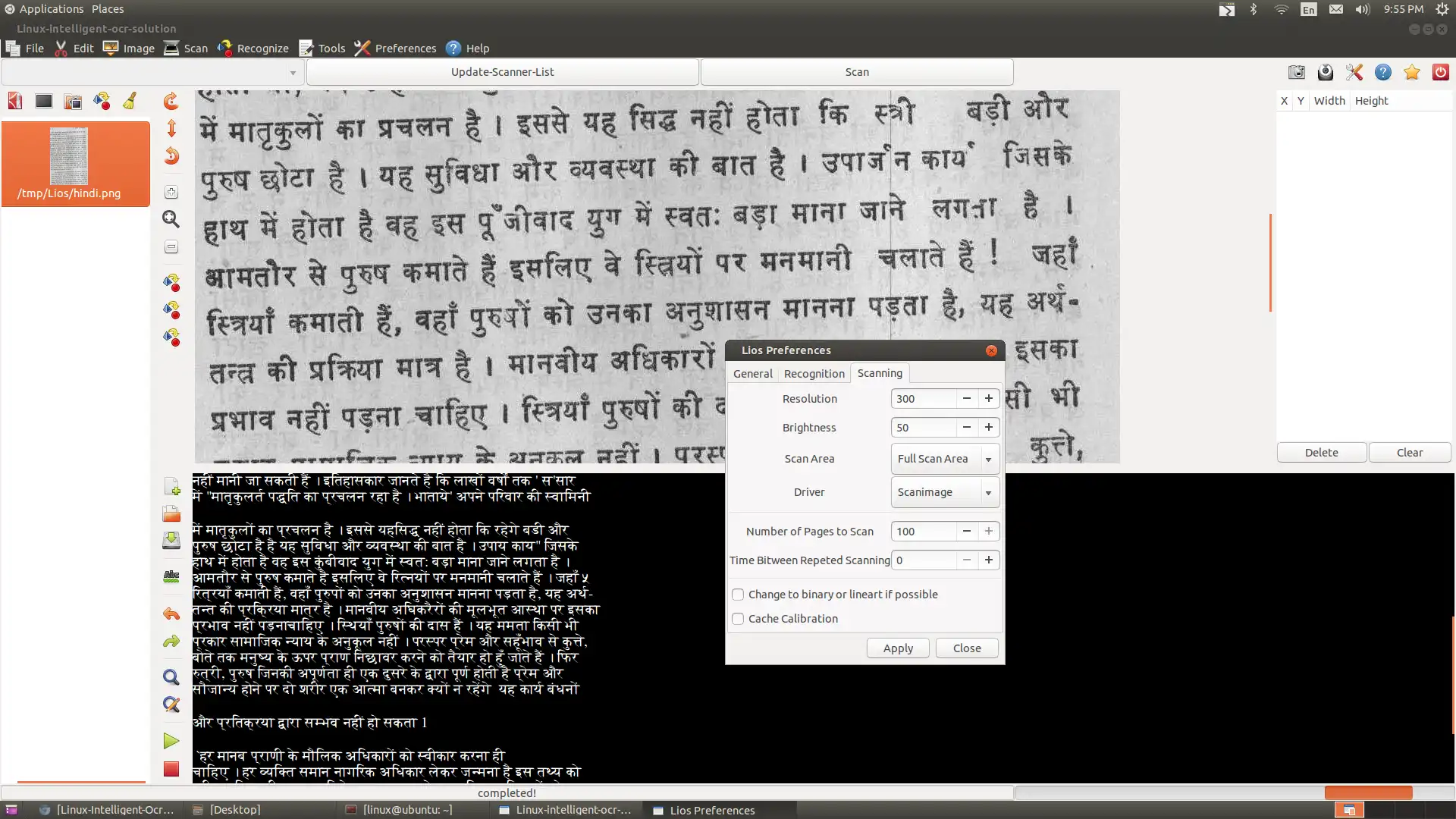Toggle the Scanning tab active state
Viewport: 1456px width, 819px height.
[879, 372]
